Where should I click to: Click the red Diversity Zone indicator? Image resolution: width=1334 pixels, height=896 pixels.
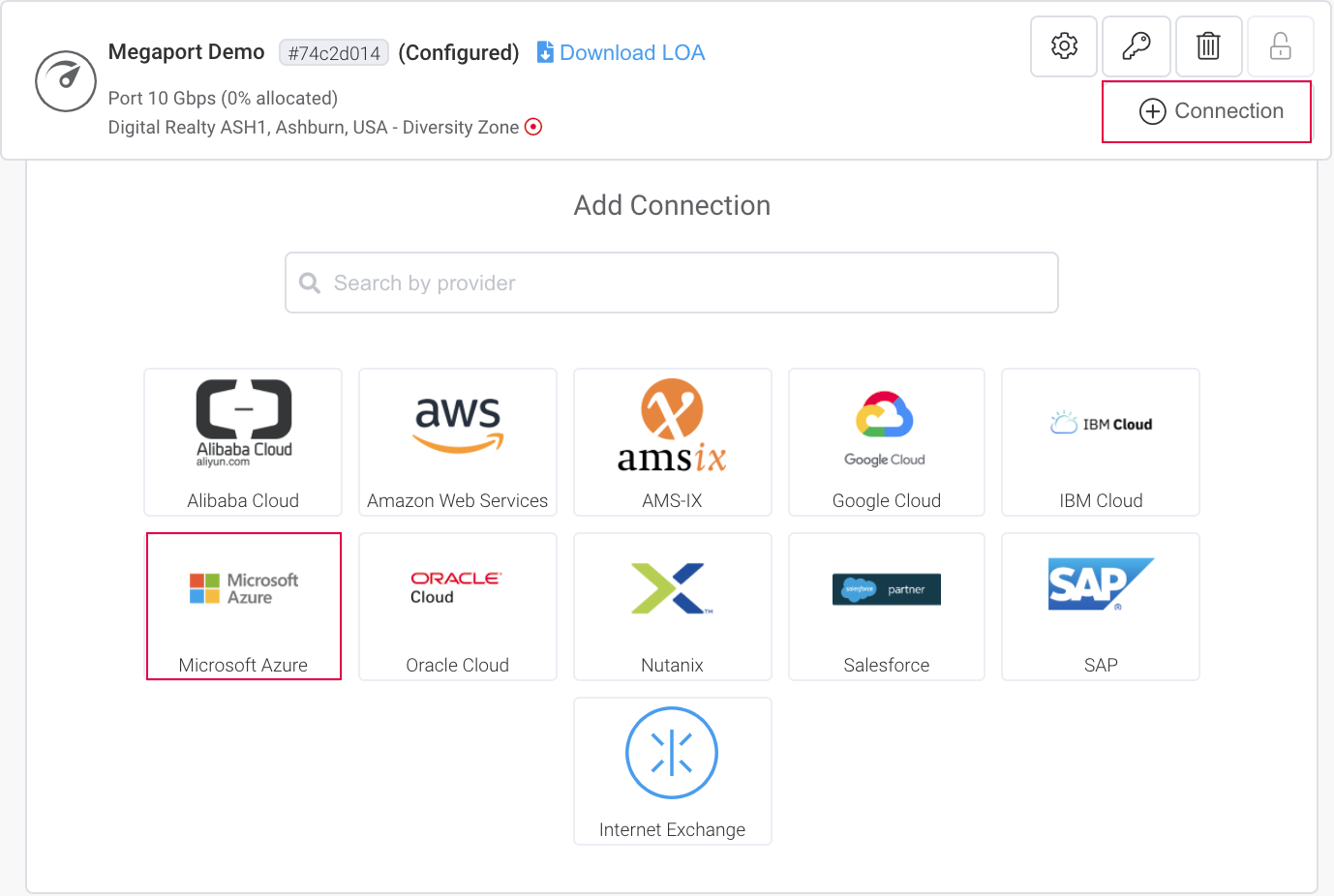tap(533, 127)
